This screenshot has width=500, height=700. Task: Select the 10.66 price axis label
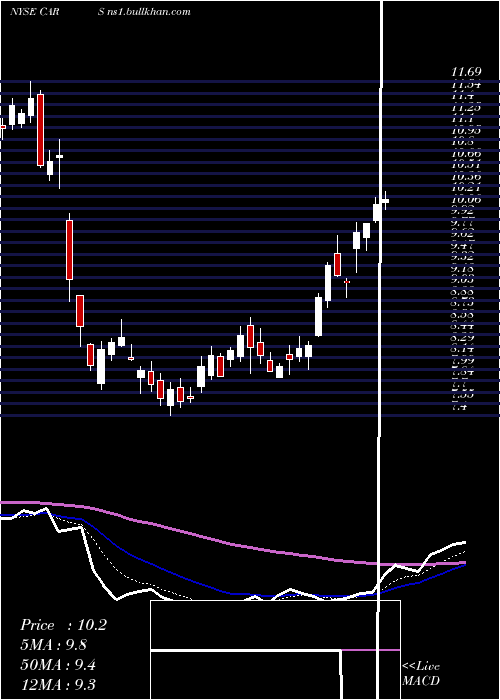(x=466, y=154)
